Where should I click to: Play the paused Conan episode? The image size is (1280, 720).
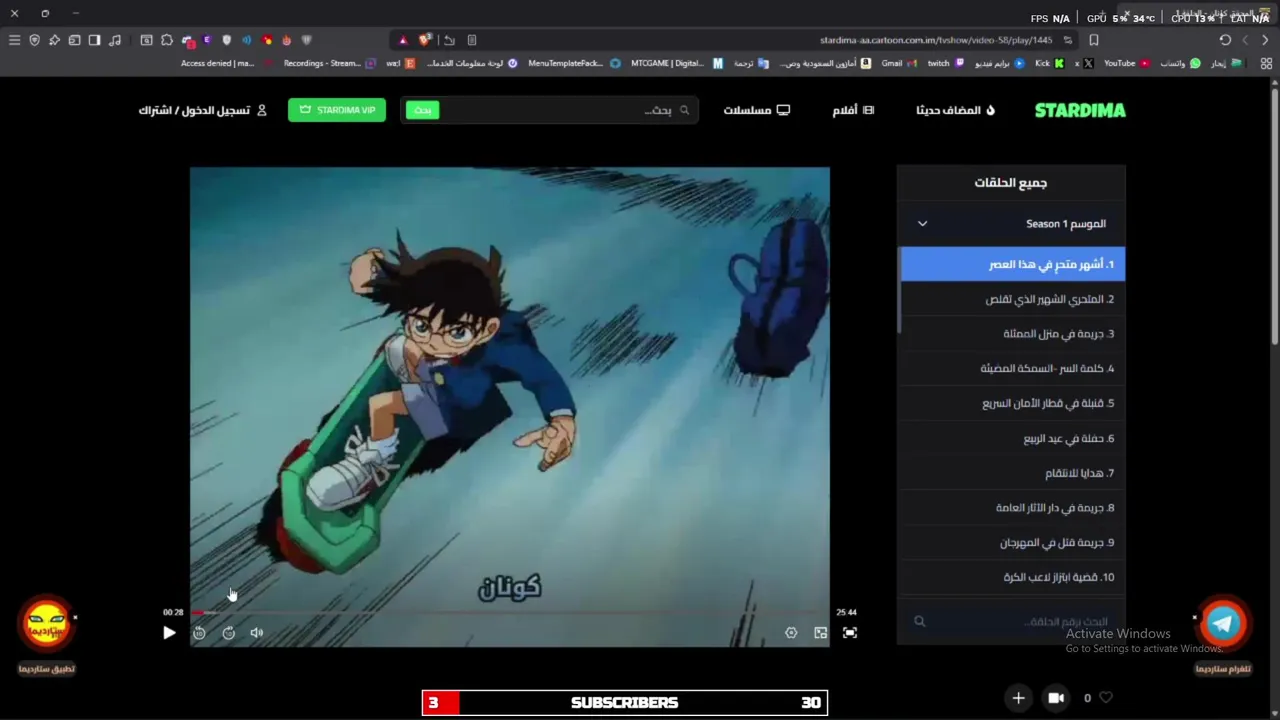click(x=169, y=632)
